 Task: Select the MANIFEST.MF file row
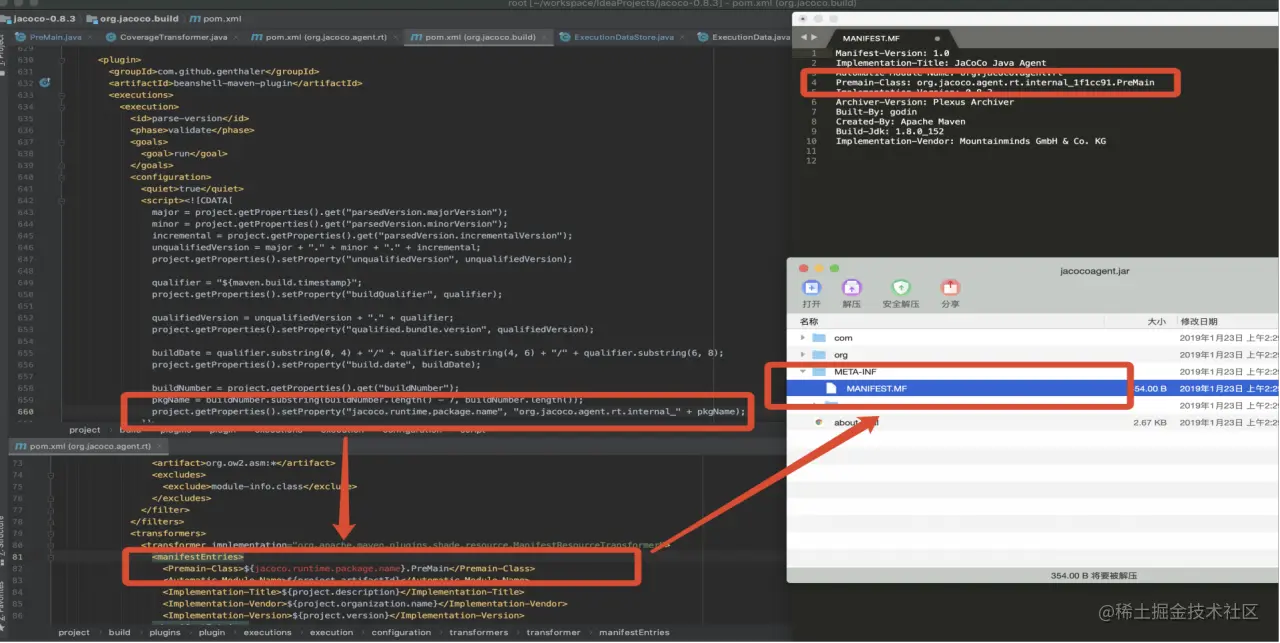coord(1033,388)
